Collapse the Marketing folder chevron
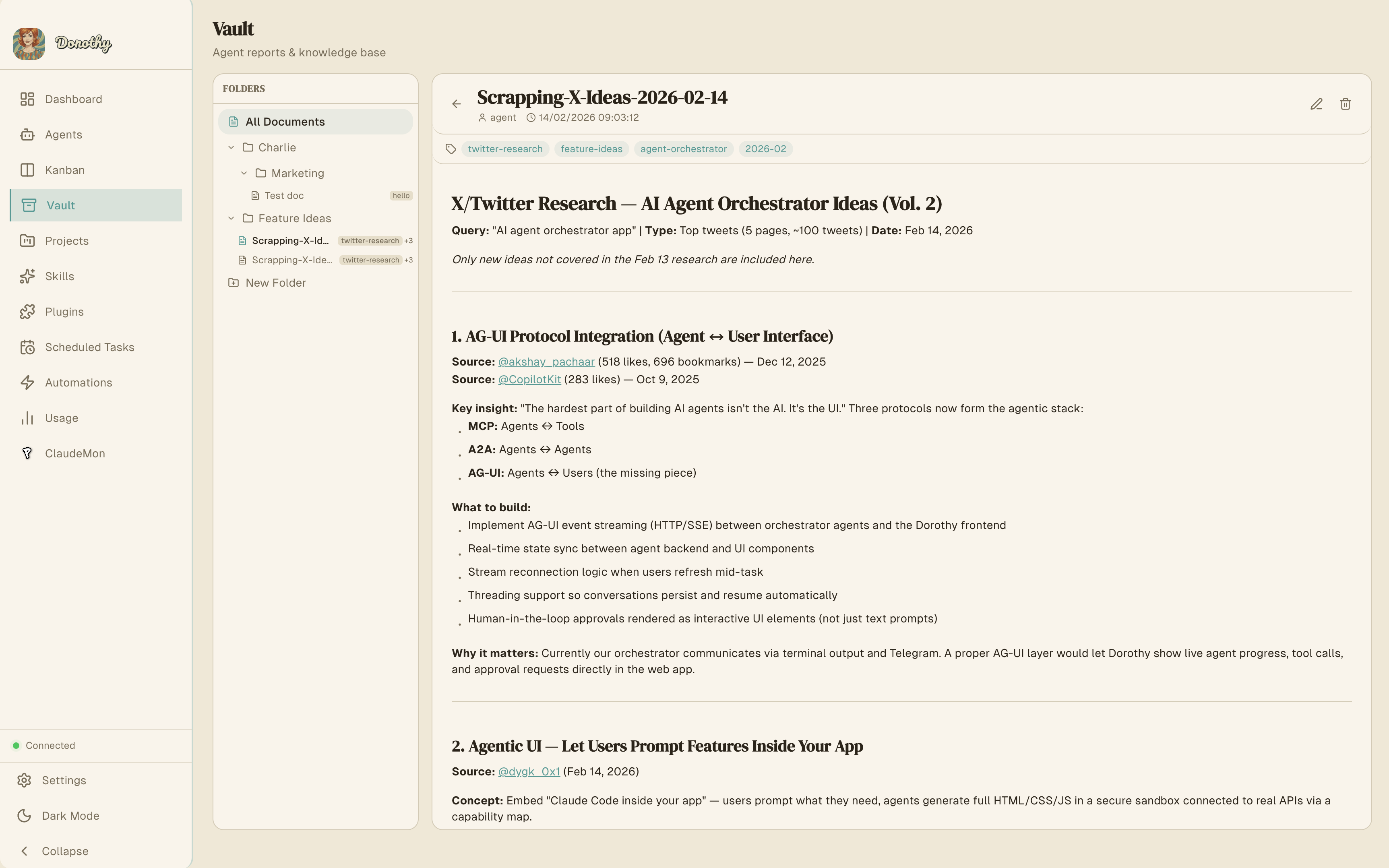Viewport: 1389px width, 868px height. click(244, 174)
